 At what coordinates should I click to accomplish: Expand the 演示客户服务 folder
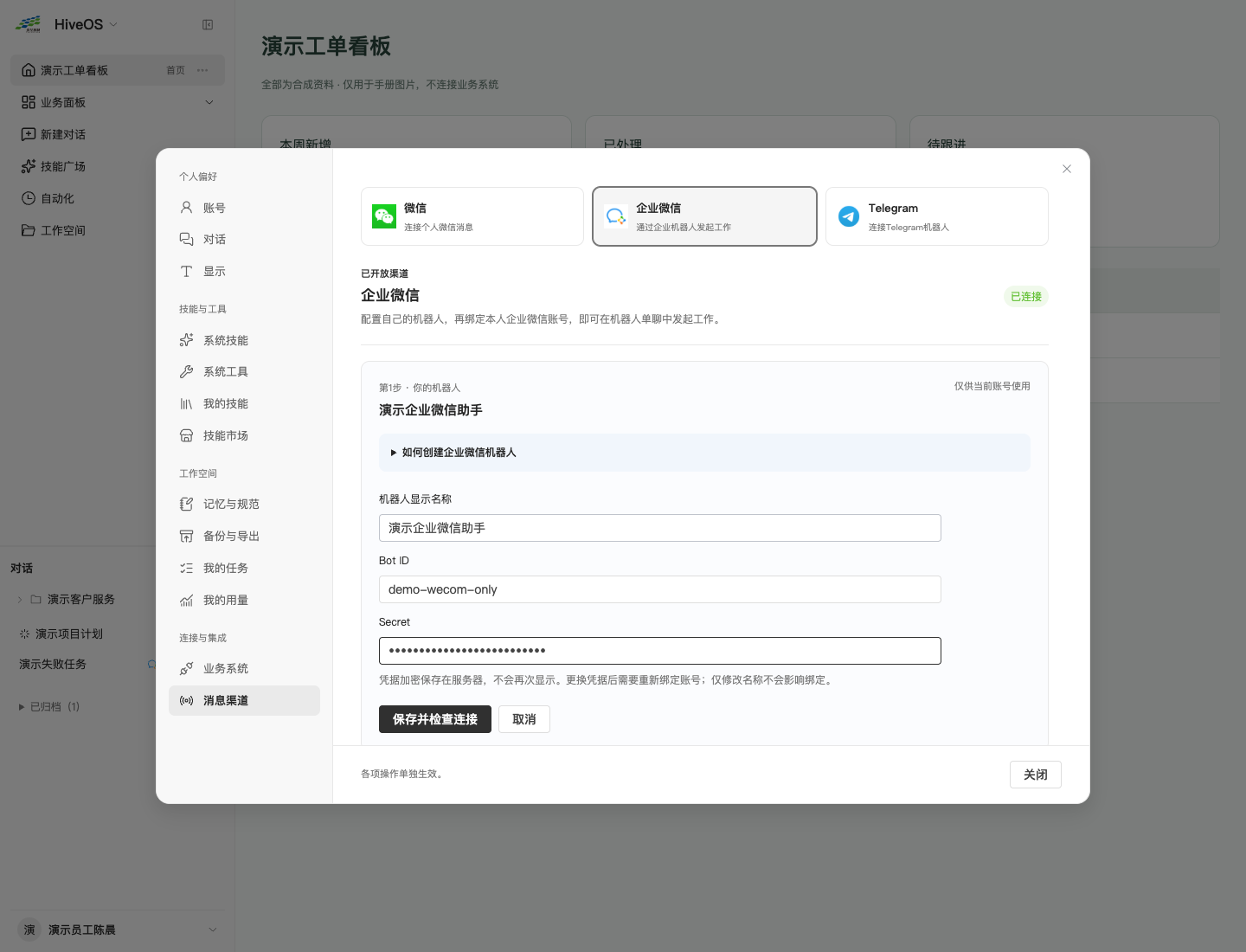click(x=20, y=600)
